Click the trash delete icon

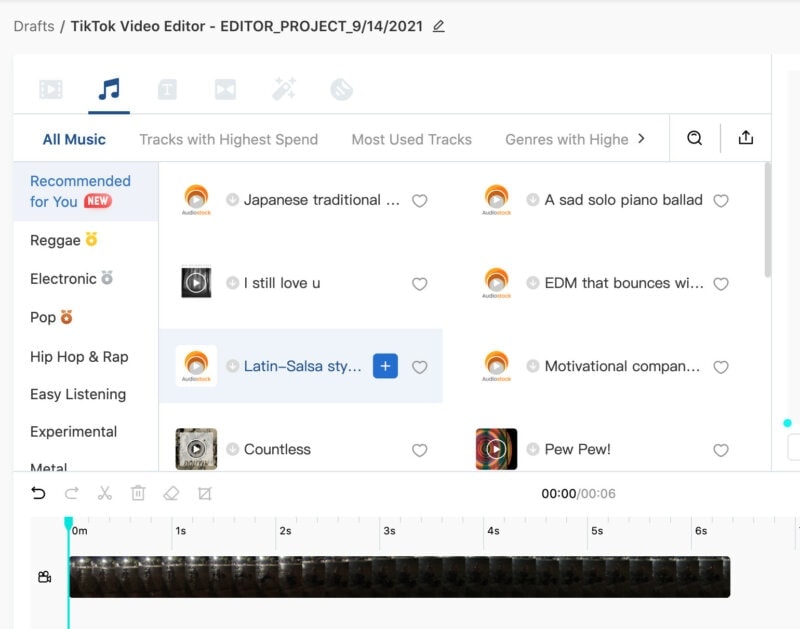tap(138, 493)
